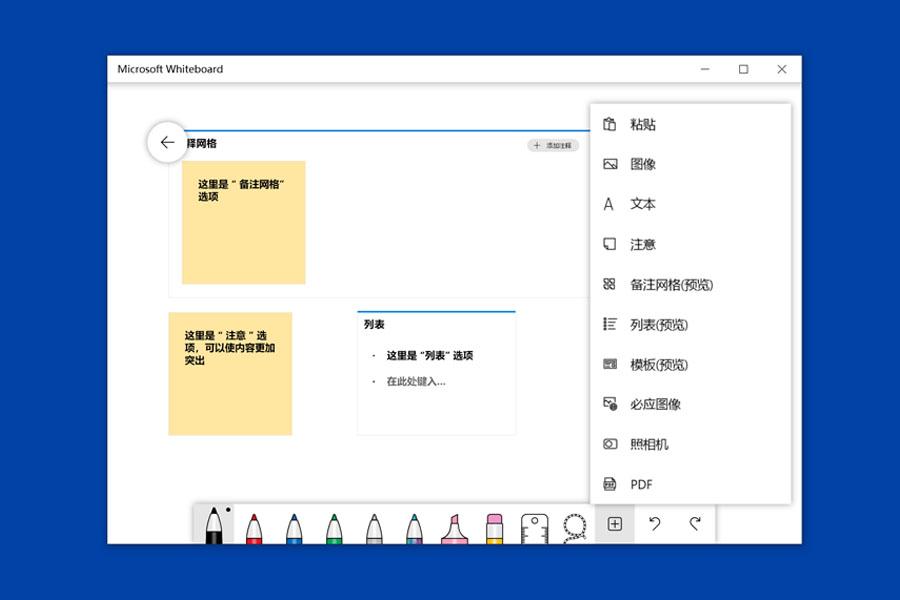The image size is (900, 600).
Task: Click the 列表 list title
Action: point(374,325)
